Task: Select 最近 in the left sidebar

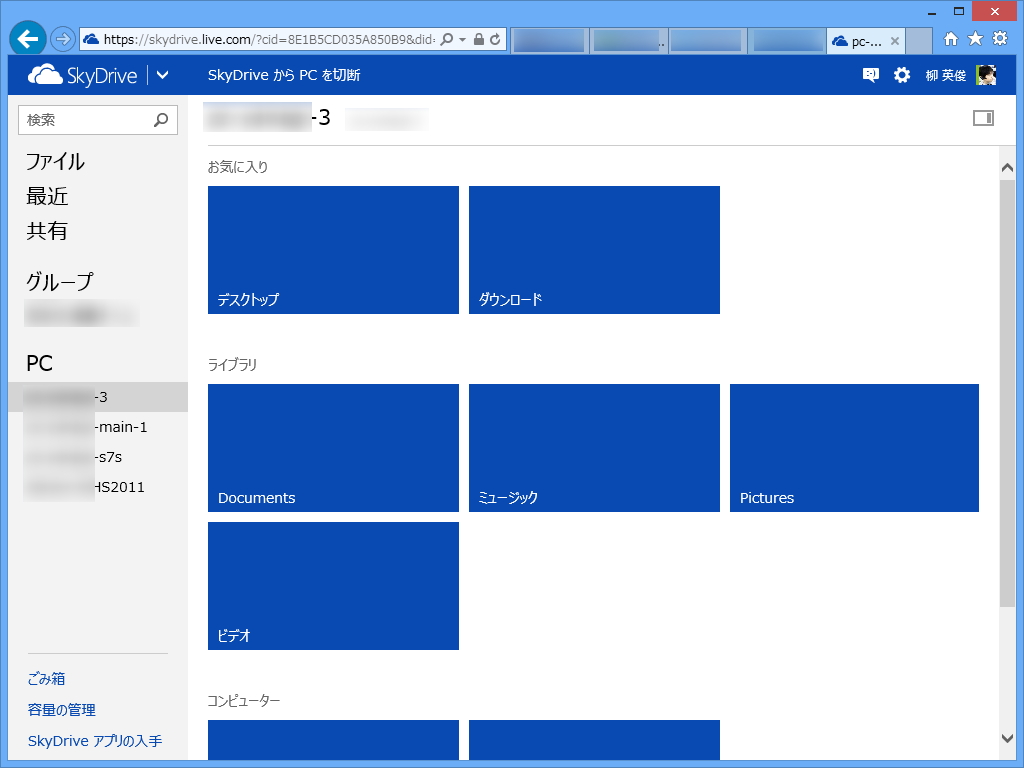Action: (46, 196)
